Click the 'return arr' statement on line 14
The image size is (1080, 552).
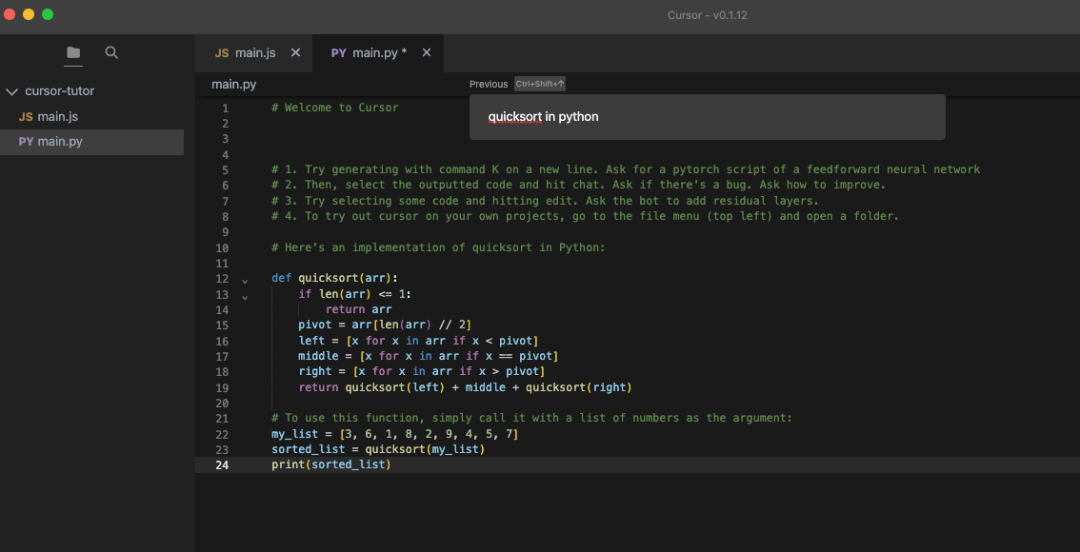[358, 309]
